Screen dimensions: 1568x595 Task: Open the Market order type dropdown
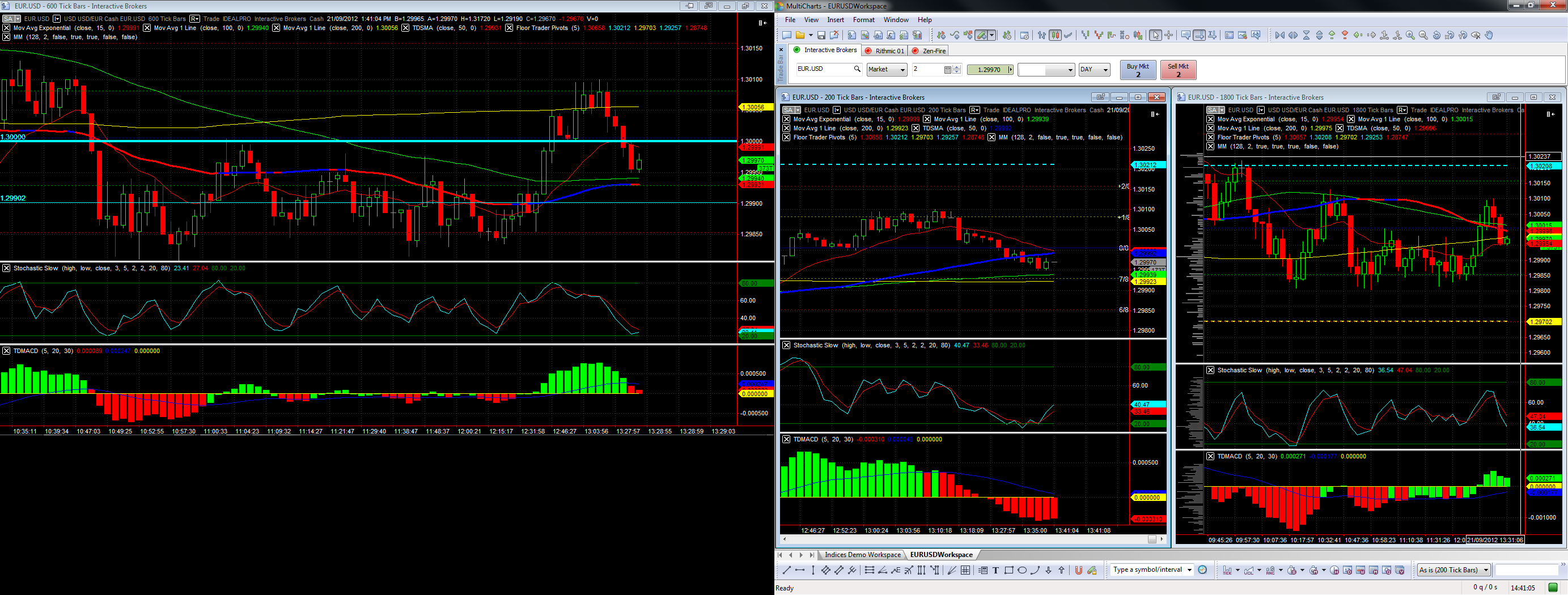coord(887,70)
